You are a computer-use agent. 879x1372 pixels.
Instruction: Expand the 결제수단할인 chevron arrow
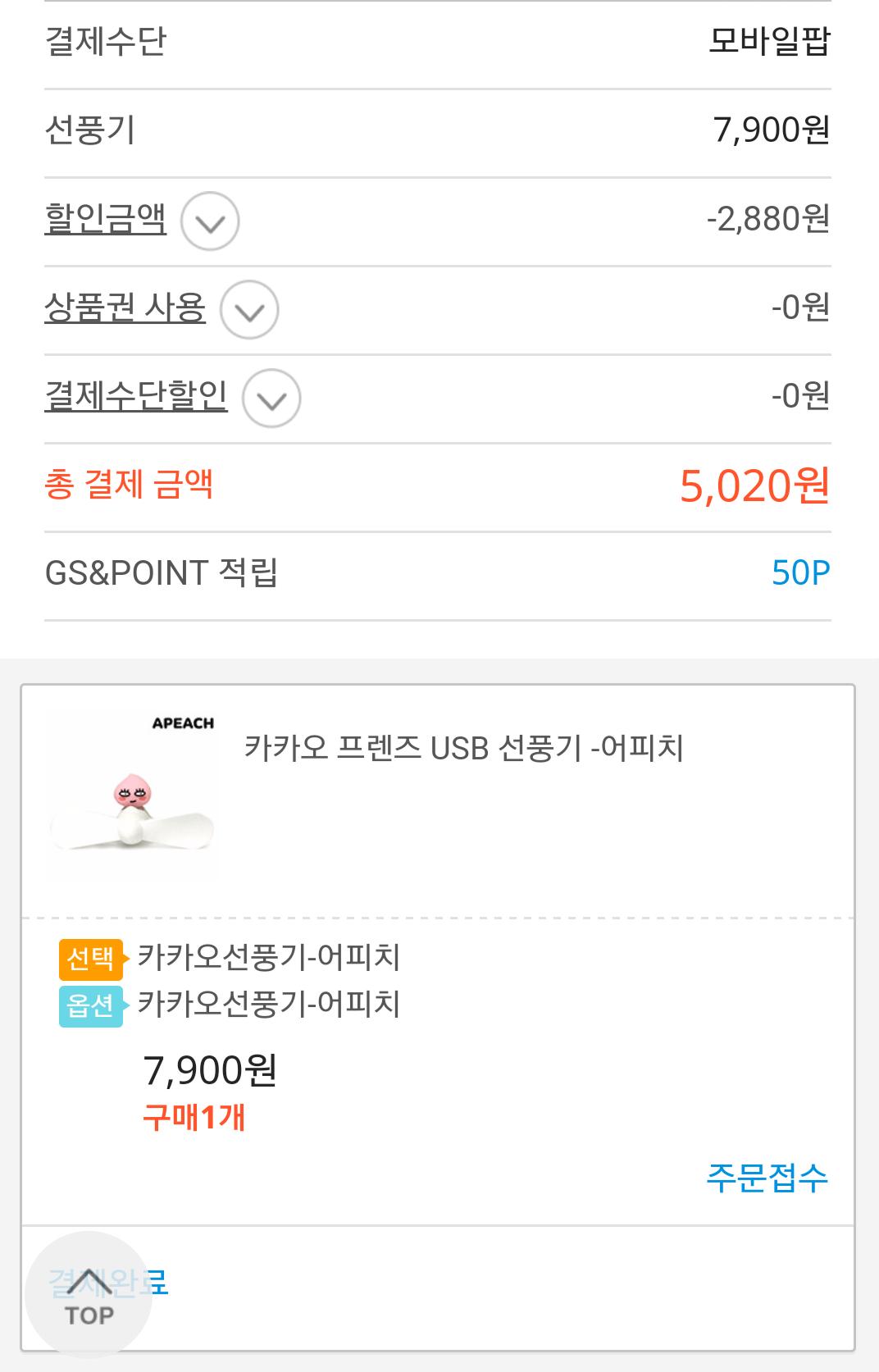(271, 399)
